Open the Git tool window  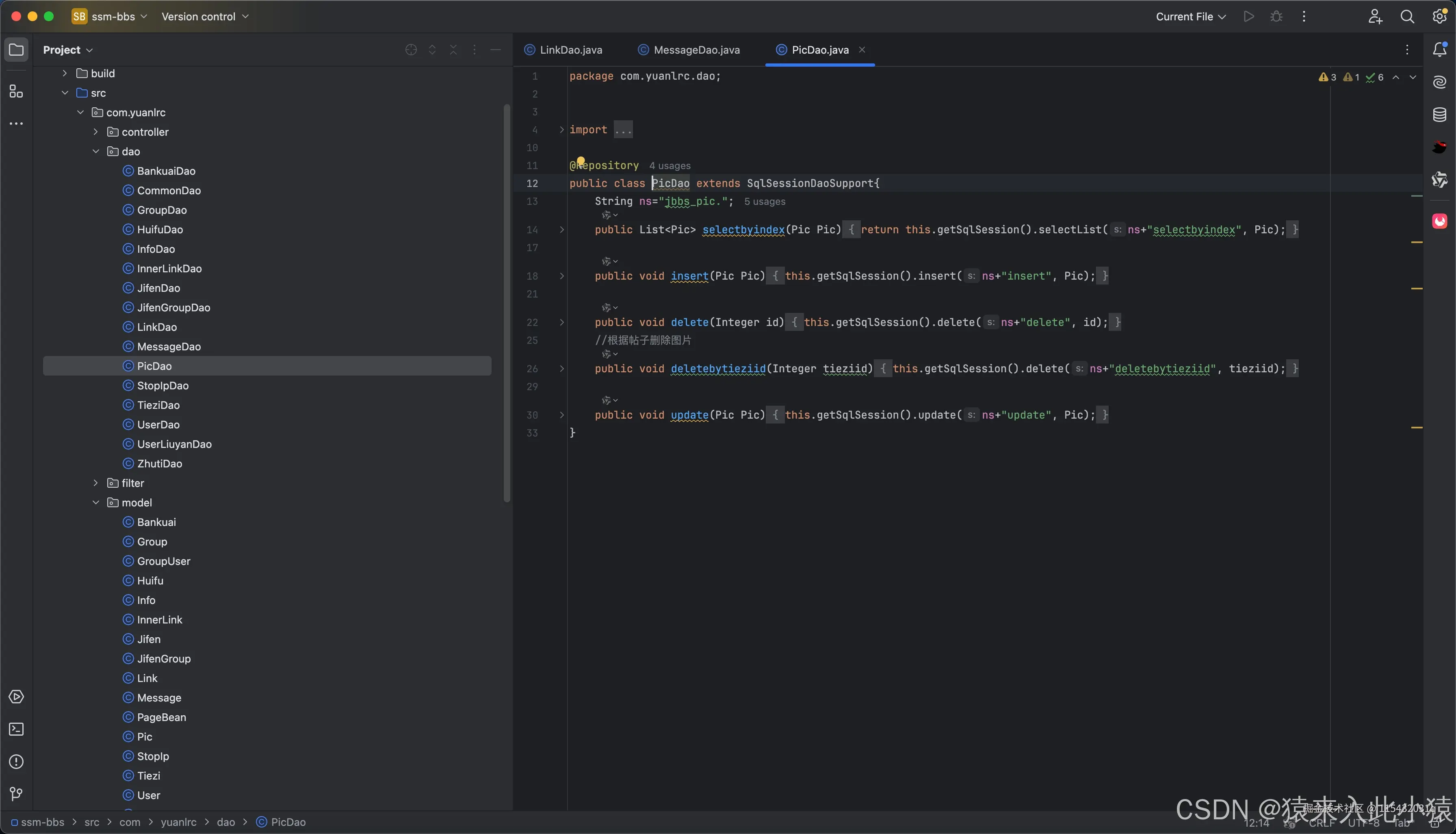pos(16,794)
